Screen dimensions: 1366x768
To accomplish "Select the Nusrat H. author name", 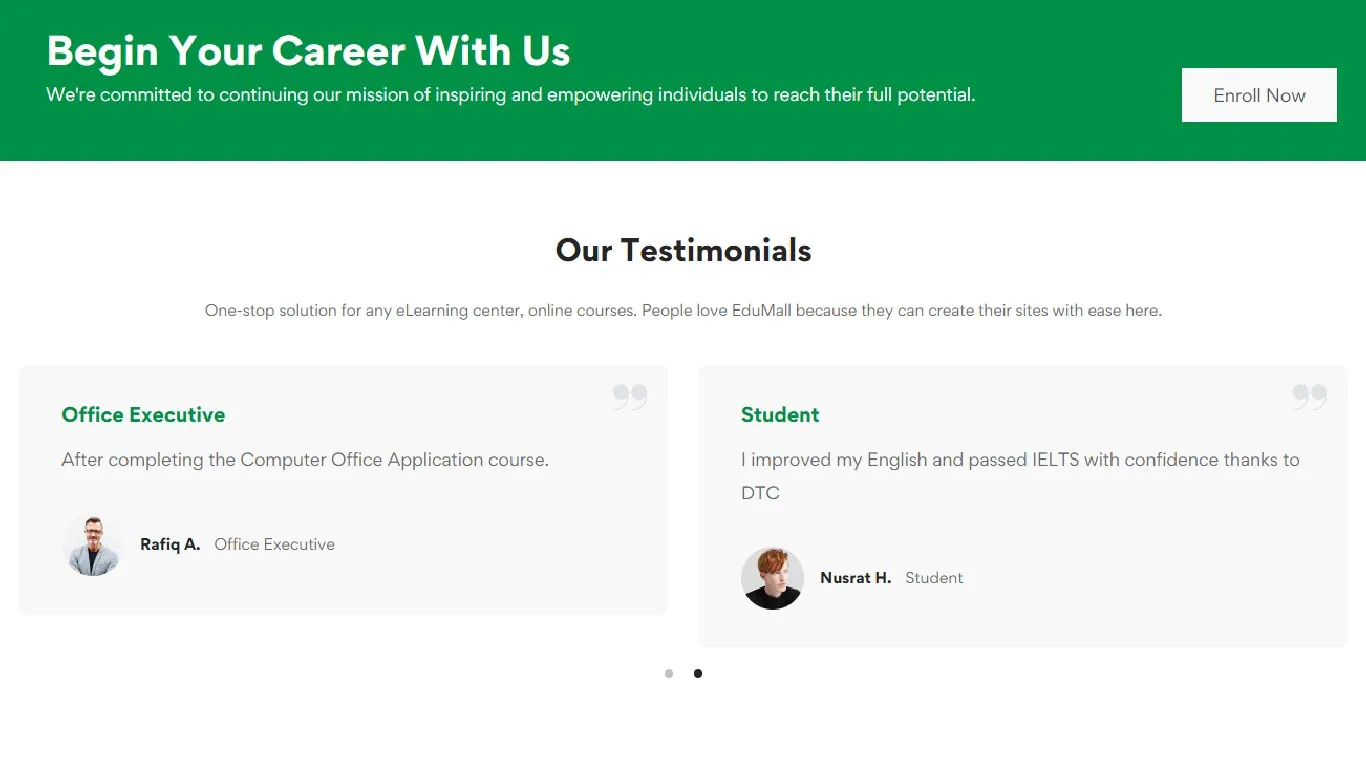I will (x=855, y=578).
